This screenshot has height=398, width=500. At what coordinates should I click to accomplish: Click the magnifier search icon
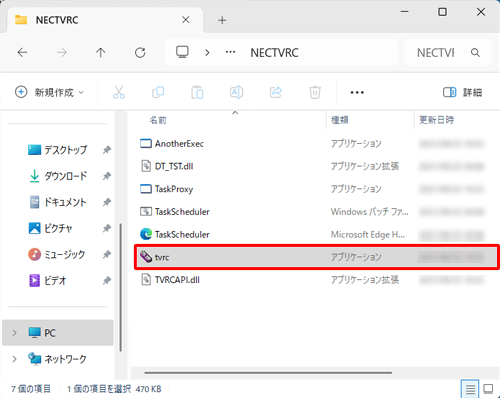pyautogui.click(x=475, y=53)
